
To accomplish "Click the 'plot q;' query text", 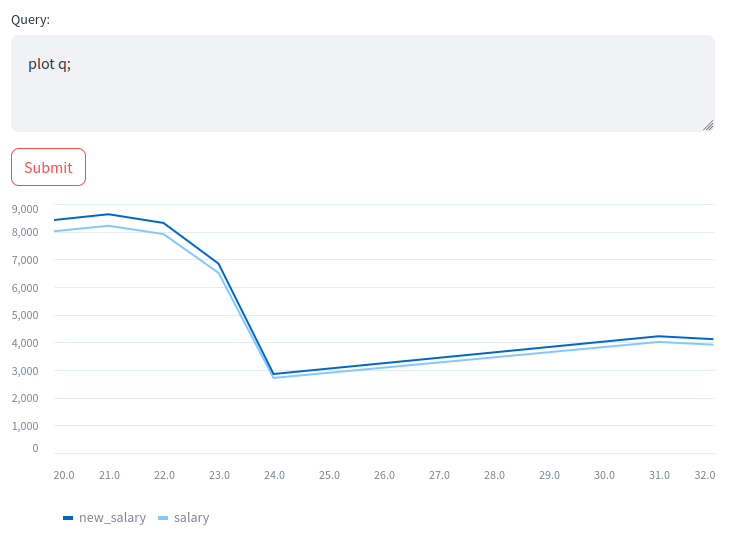I will (49, 64).
